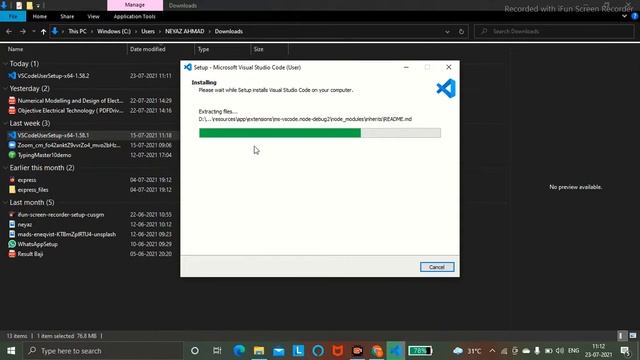This screenshot has width=640, height=360.
Task: Expand the address bar history dropdown
Action: 447,31
